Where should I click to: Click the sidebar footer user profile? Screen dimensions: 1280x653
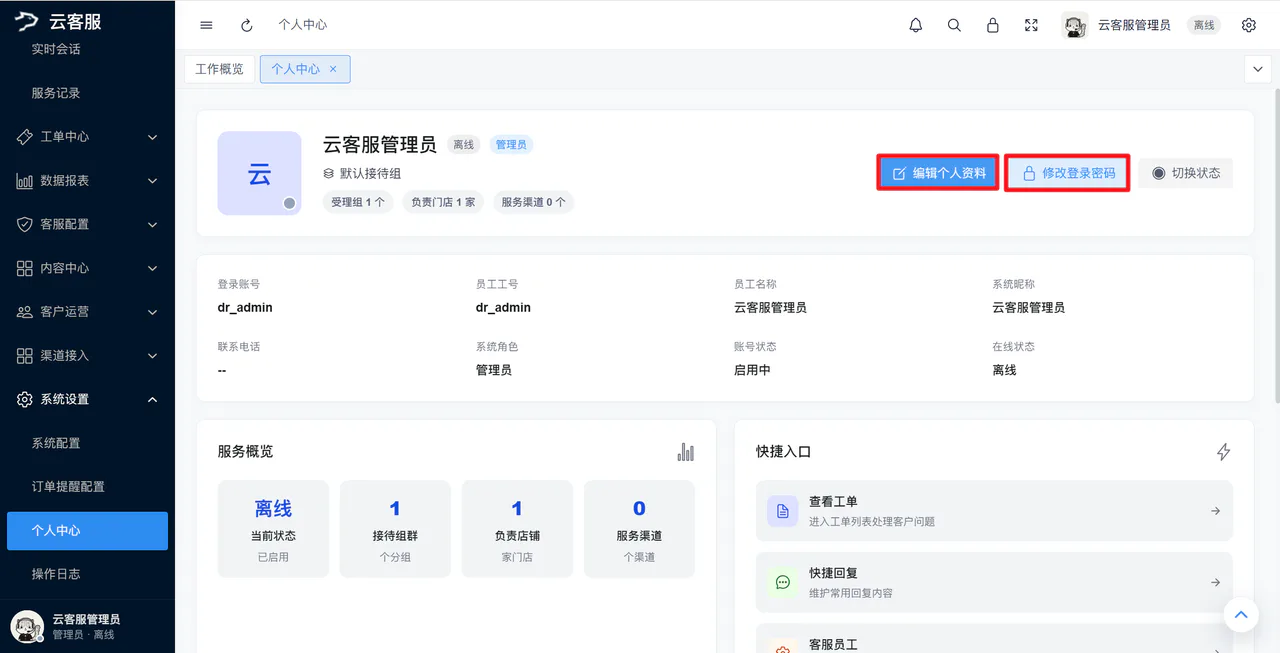coord(87,626)
